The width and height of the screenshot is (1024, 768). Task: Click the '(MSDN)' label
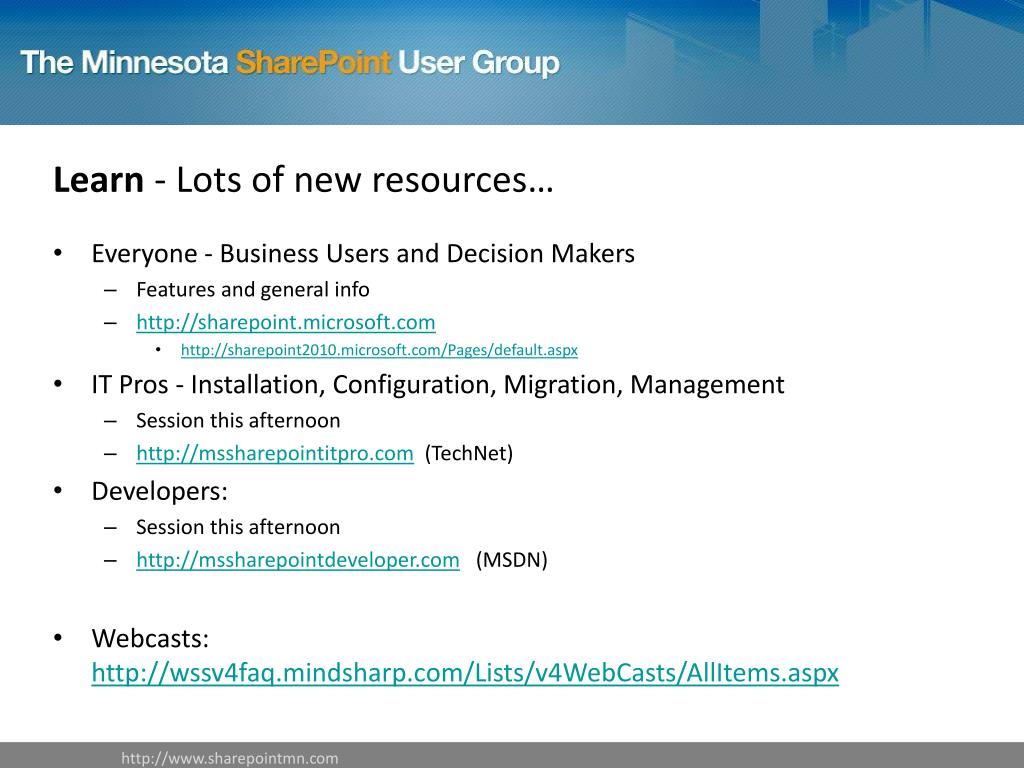[512, 560]
